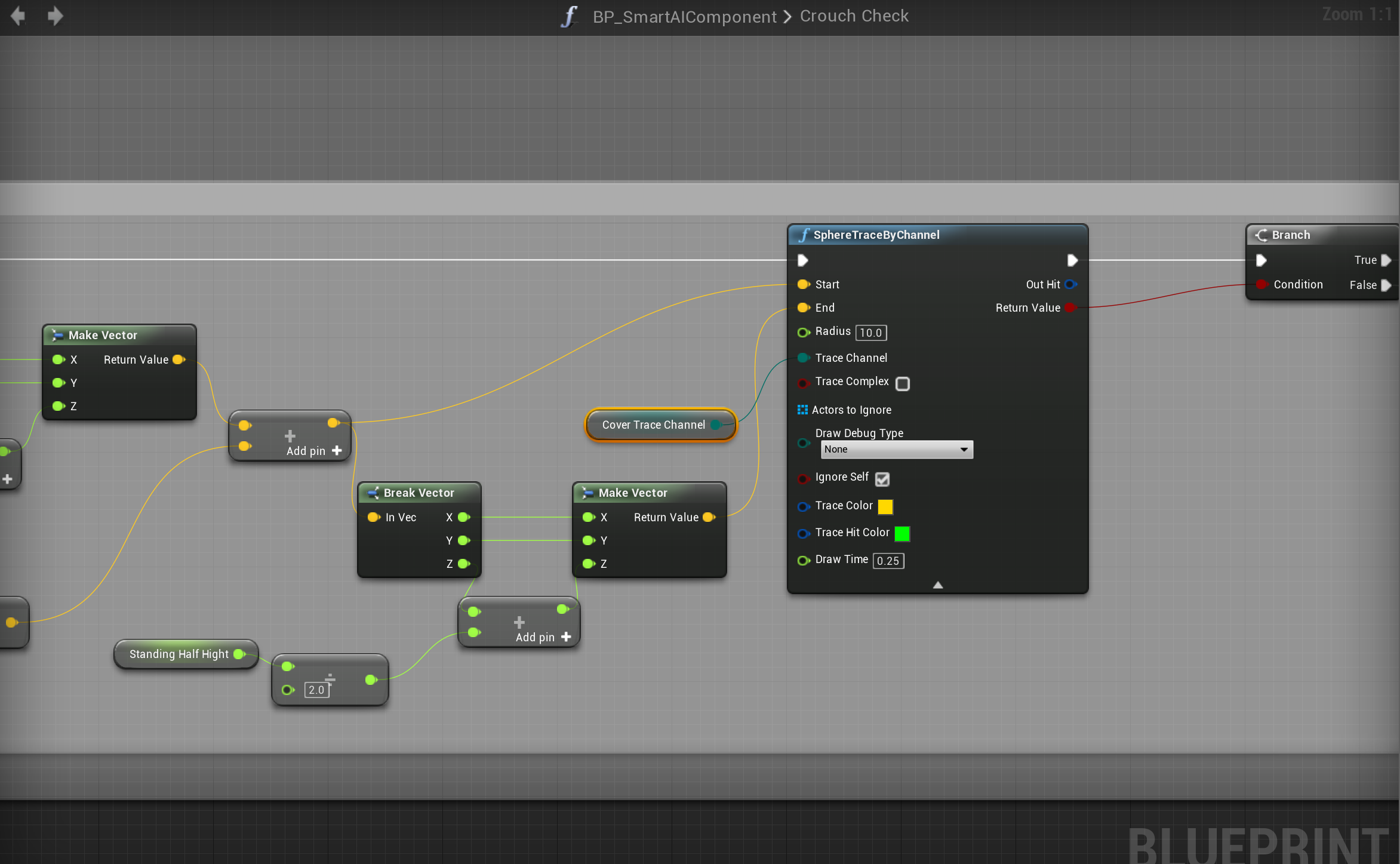Image resolution: width=1400 pixels, height=864 pixels.
Task: Pick the green Trace Hit Color swatch
Action: [x=902, y=533]
